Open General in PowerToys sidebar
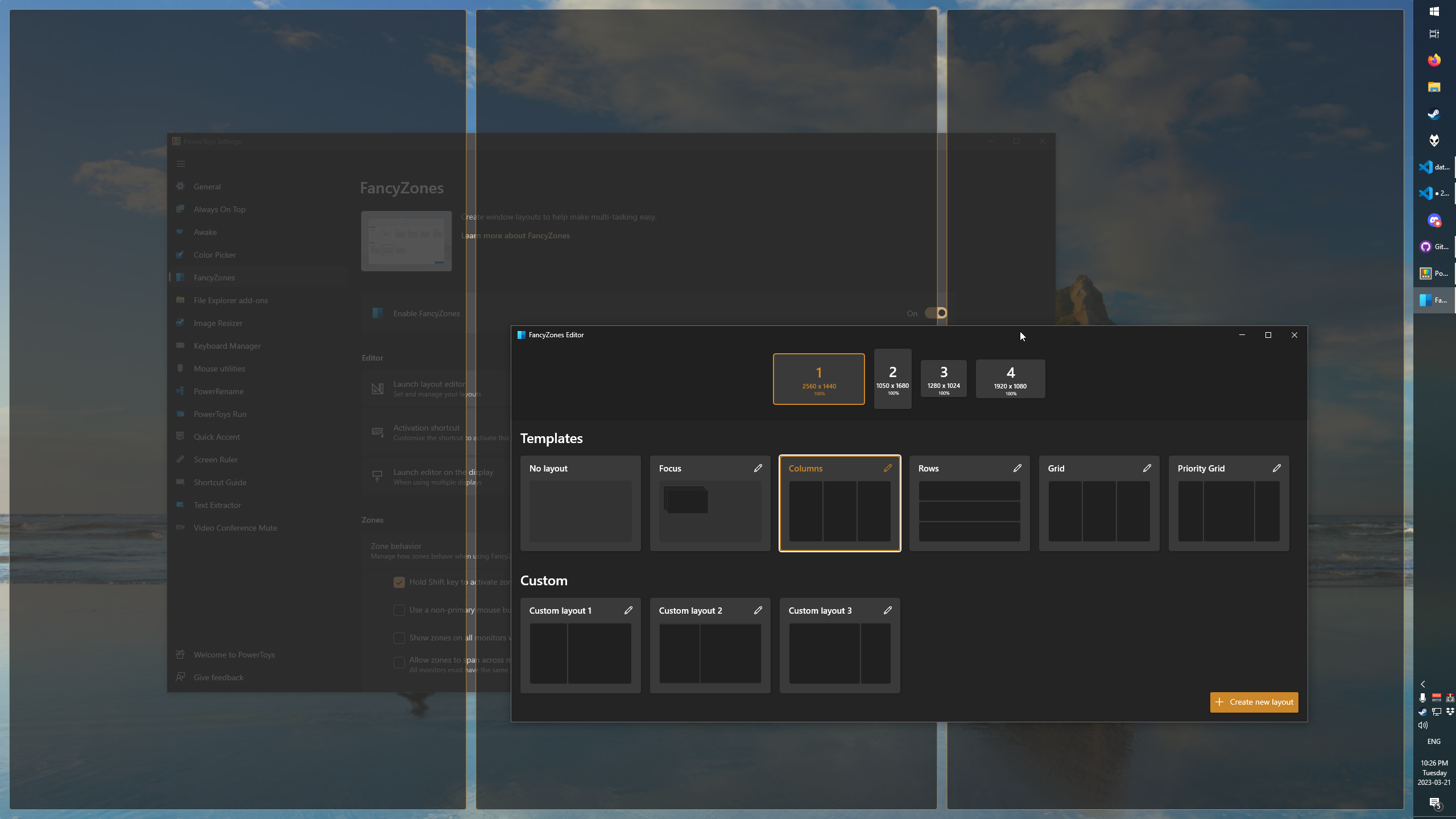 point(258,187)
